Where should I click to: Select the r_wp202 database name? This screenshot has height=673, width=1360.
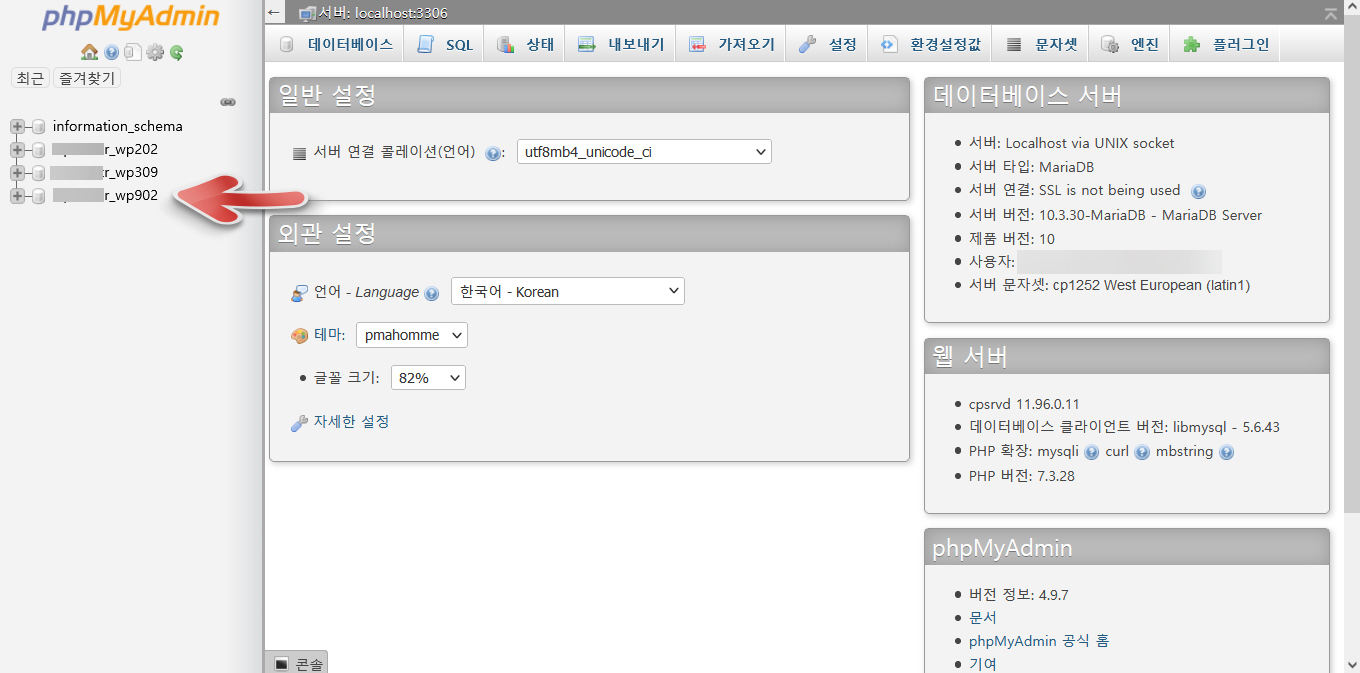pos(105,149)
